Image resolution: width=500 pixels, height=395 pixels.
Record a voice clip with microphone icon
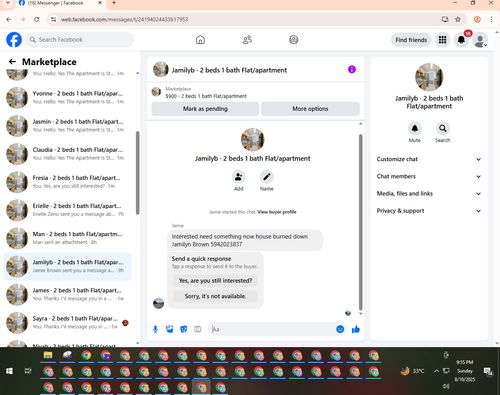(x=155, y=329)
